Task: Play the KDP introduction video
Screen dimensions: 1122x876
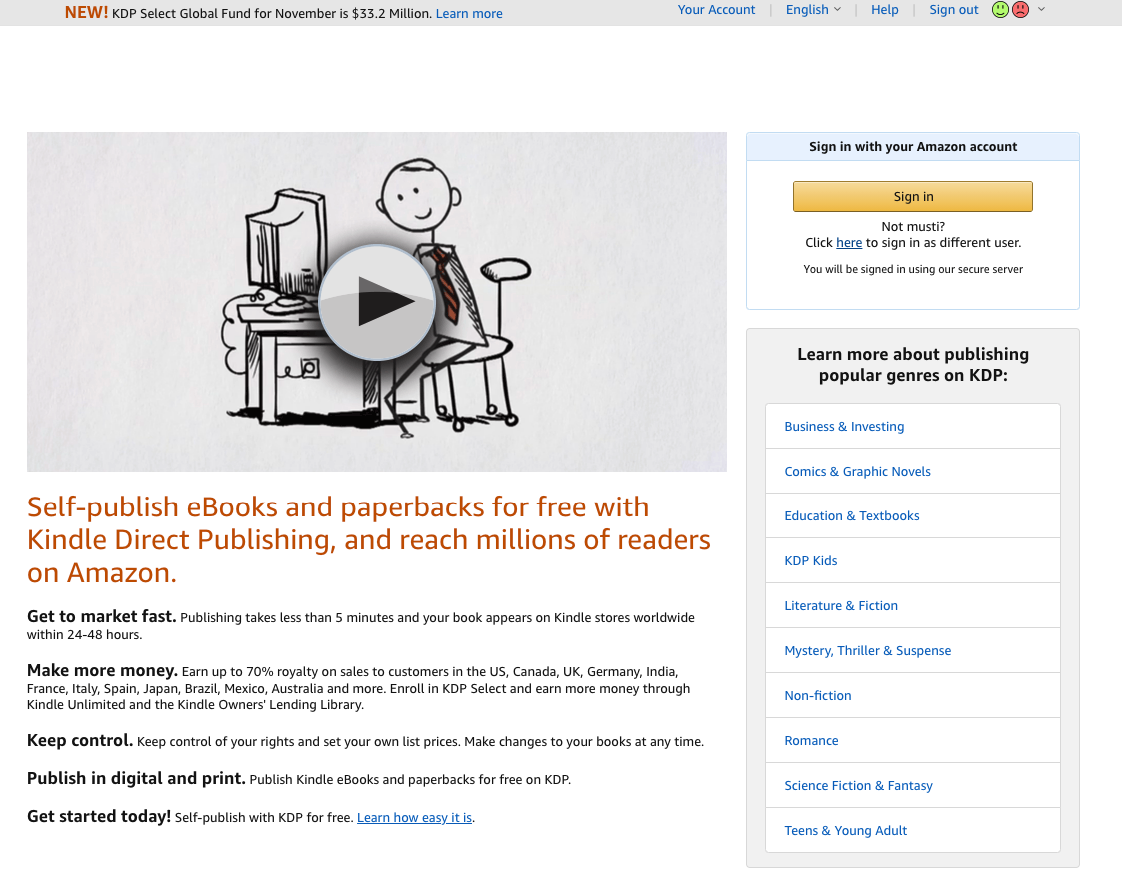Action: tap(376, 303)
